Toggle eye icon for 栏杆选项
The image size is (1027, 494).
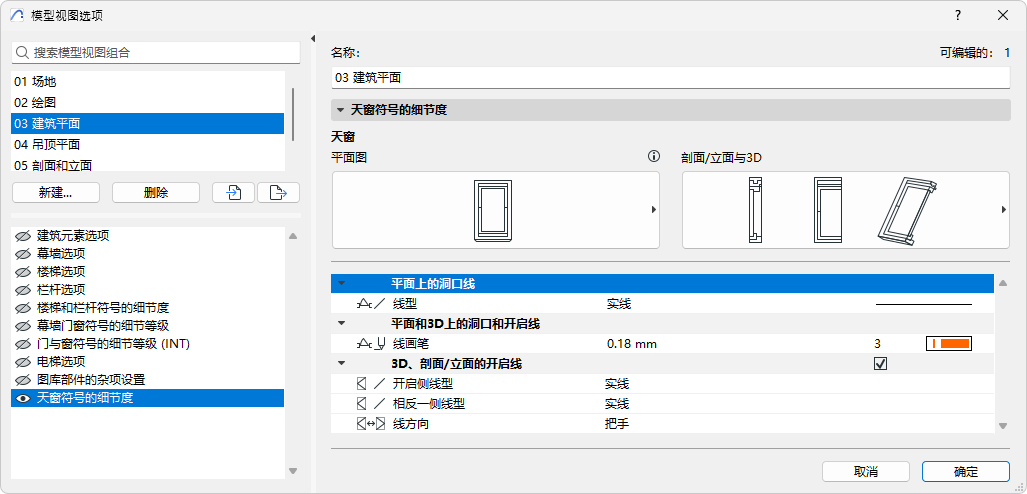pyautogui.click(x=23, y=290)
